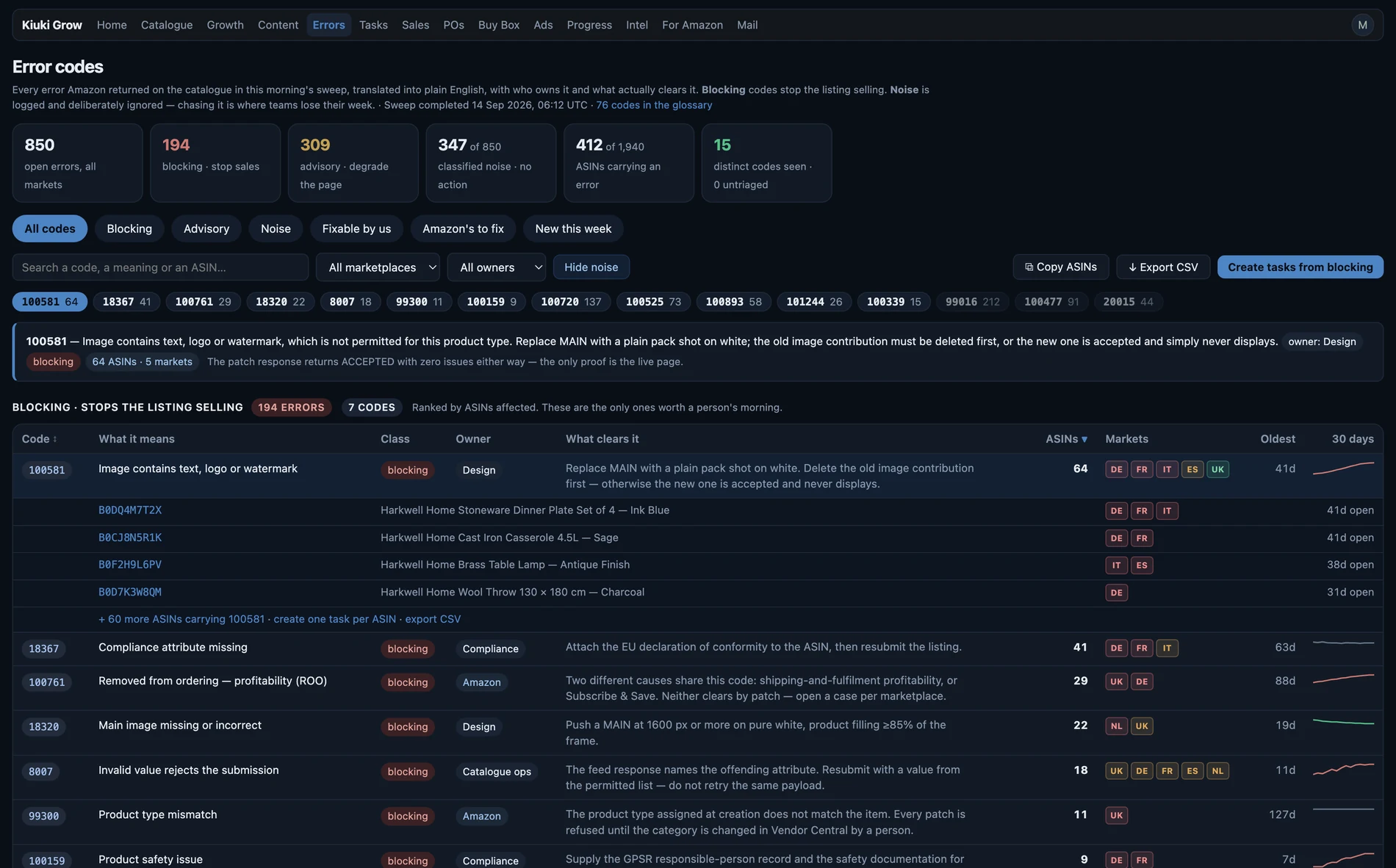1396x868 pixels.
Task: Open ASIN B0CJ8N5R1K
Action: (130, 538)
